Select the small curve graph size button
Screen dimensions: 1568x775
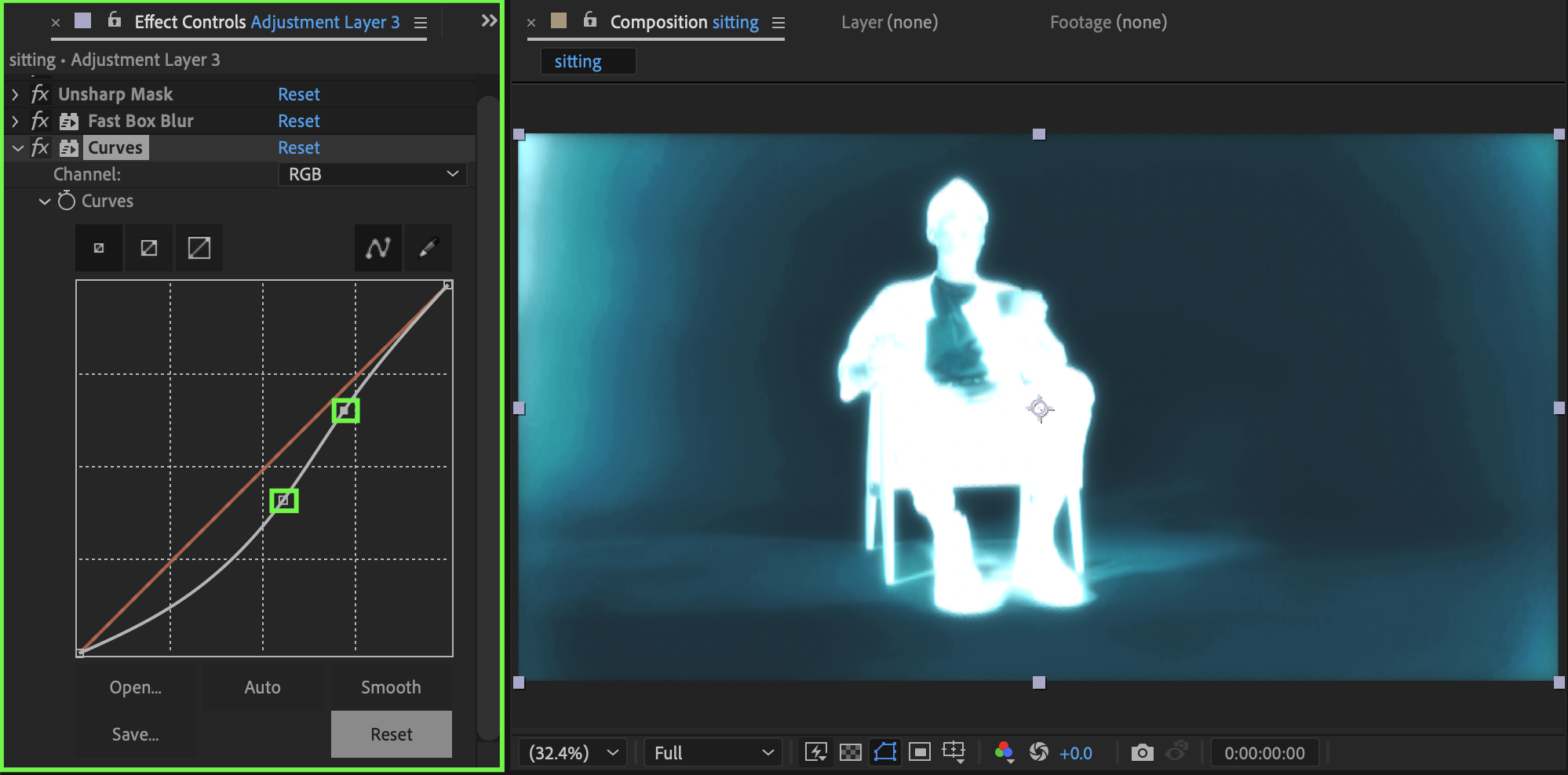[x=99, y=248]
